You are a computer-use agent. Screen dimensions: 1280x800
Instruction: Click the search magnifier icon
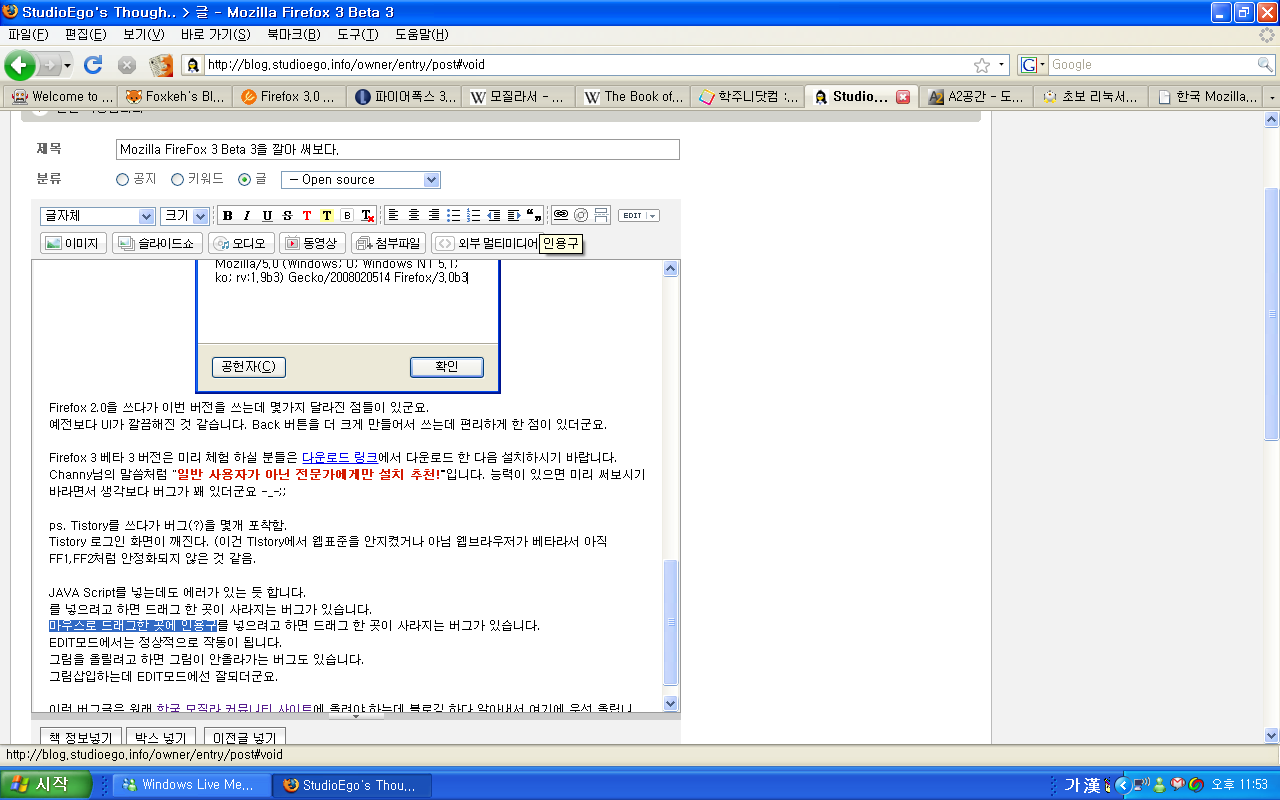tap(1265, 65)
